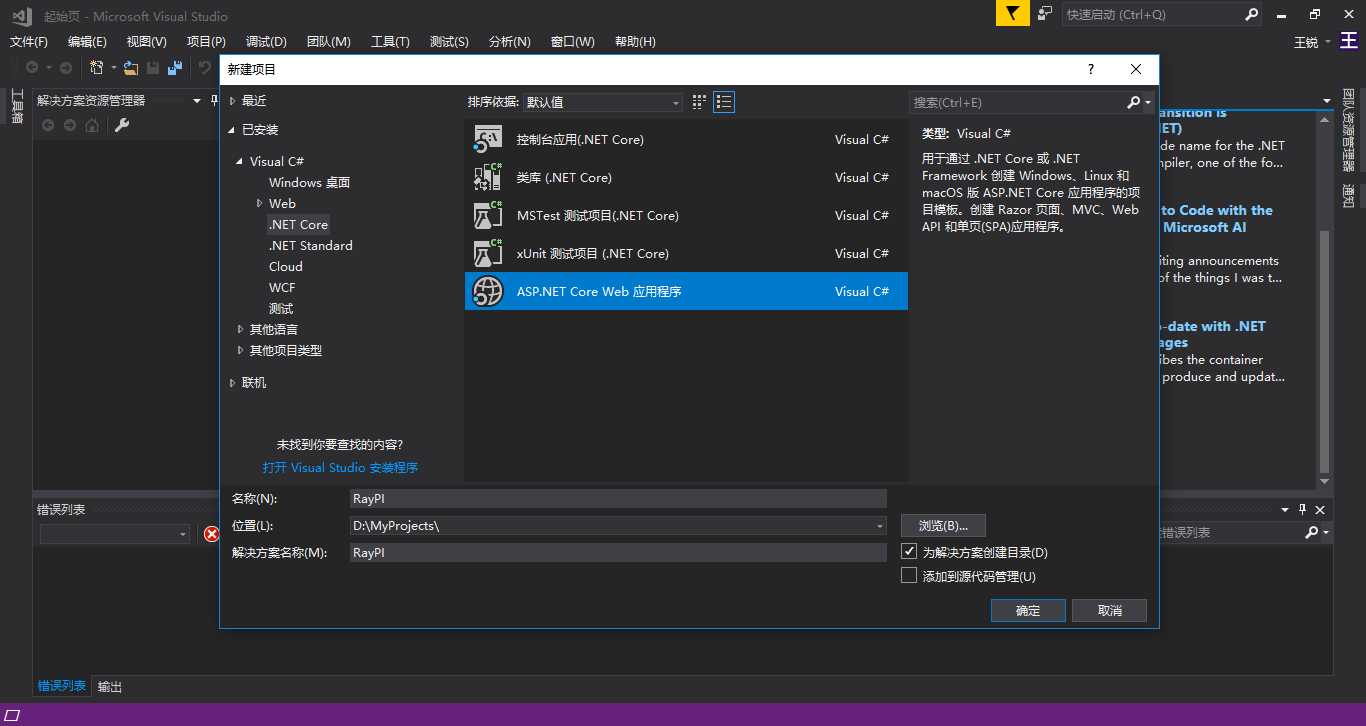The image size is (1366, 726).
Task: Click the navigate backward toolbar arrow
Action: (x=32, y=68)
